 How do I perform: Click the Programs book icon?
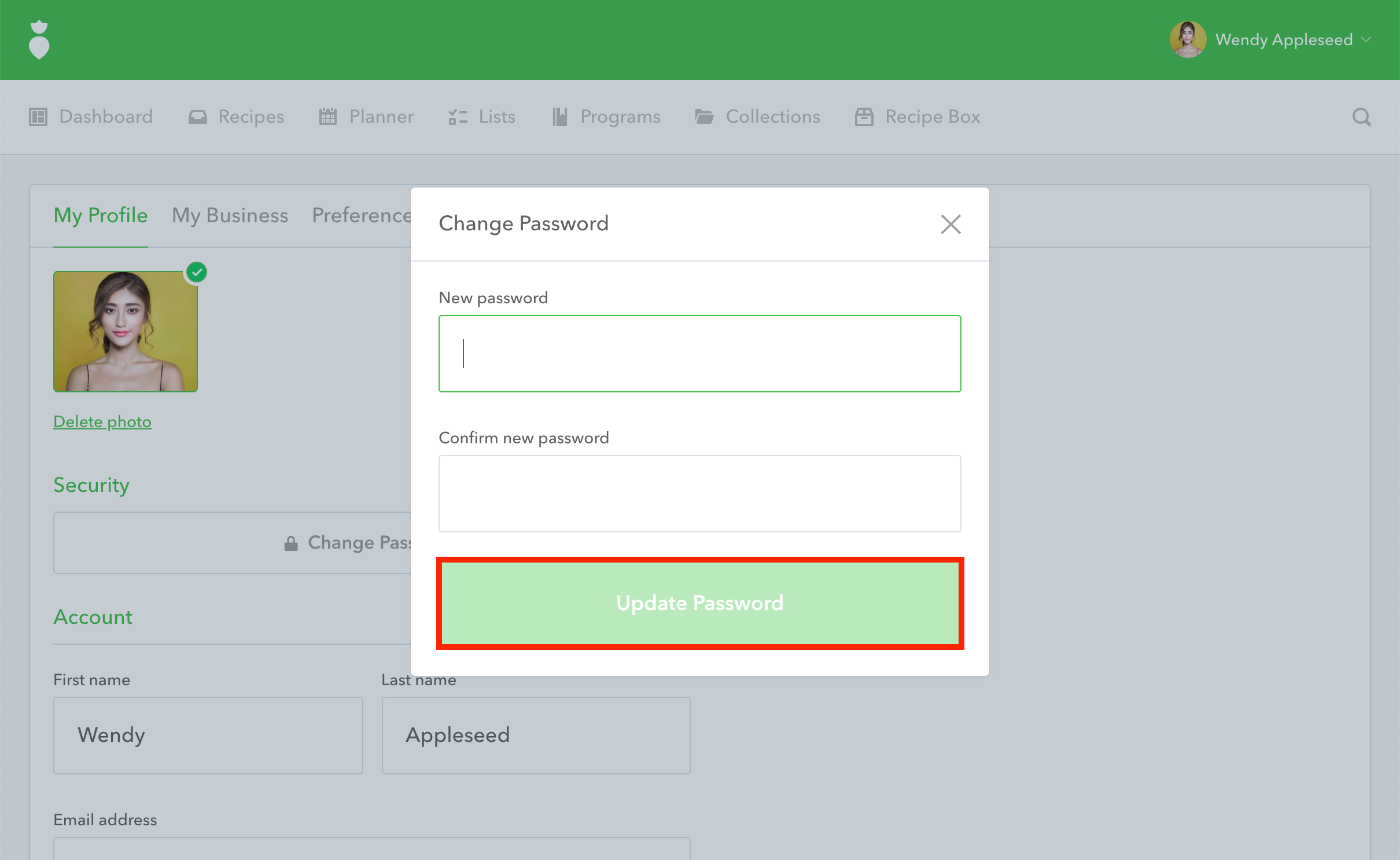tap(559, 117)
